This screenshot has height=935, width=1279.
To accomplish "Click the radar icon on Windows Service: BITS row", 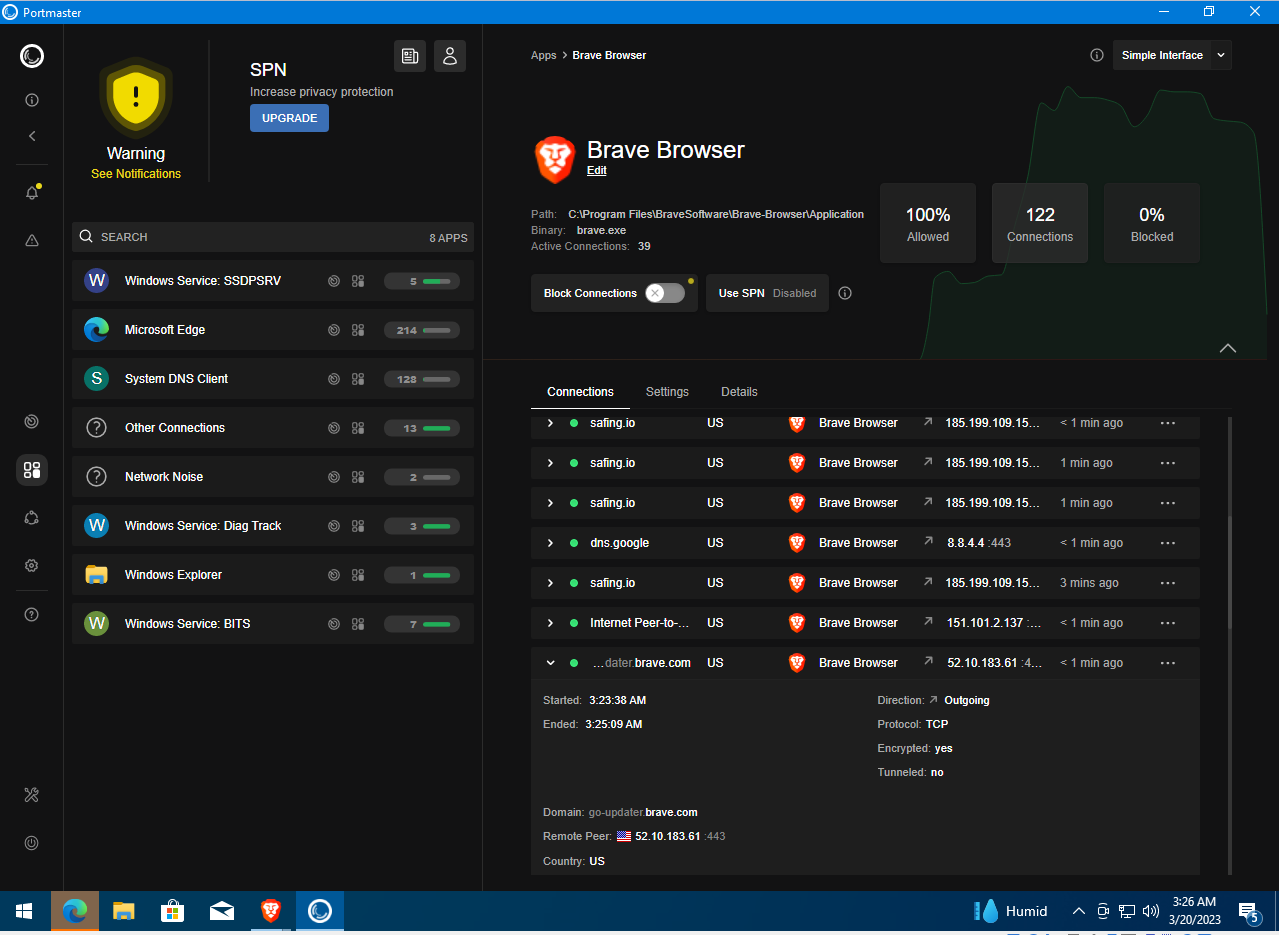I will 334,624.
